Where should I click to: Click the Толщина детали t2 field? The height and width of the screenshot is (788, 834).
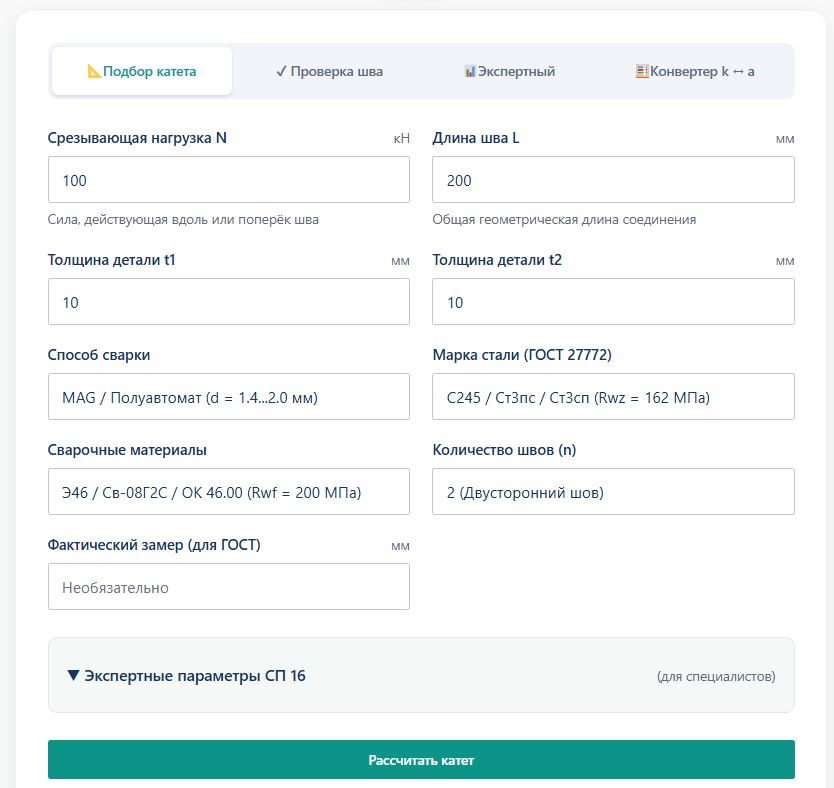(613, 301)
